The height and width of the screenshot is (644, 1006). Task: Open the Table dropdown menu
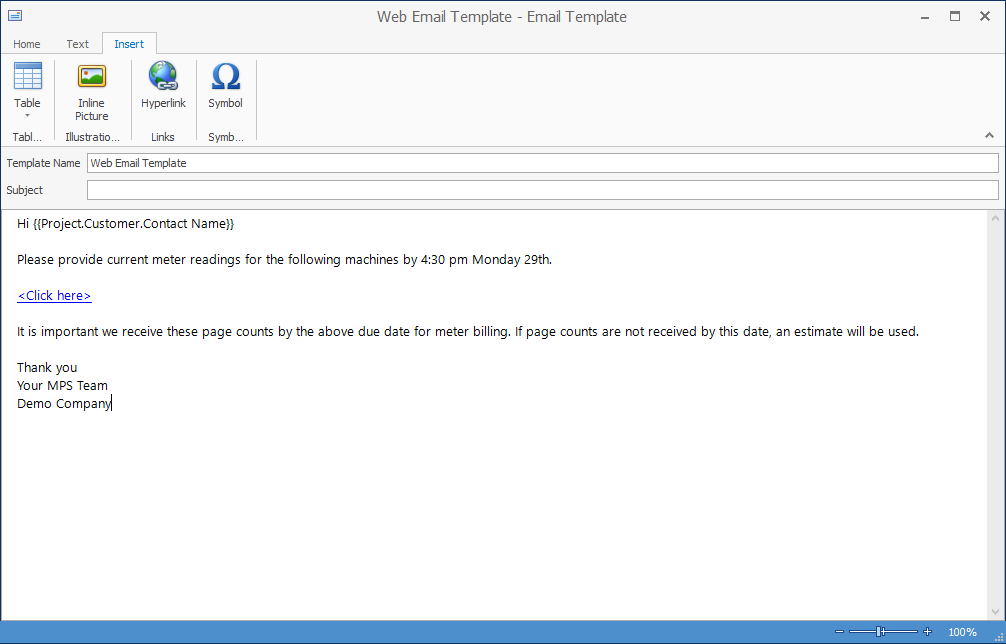tap(27, 117)
